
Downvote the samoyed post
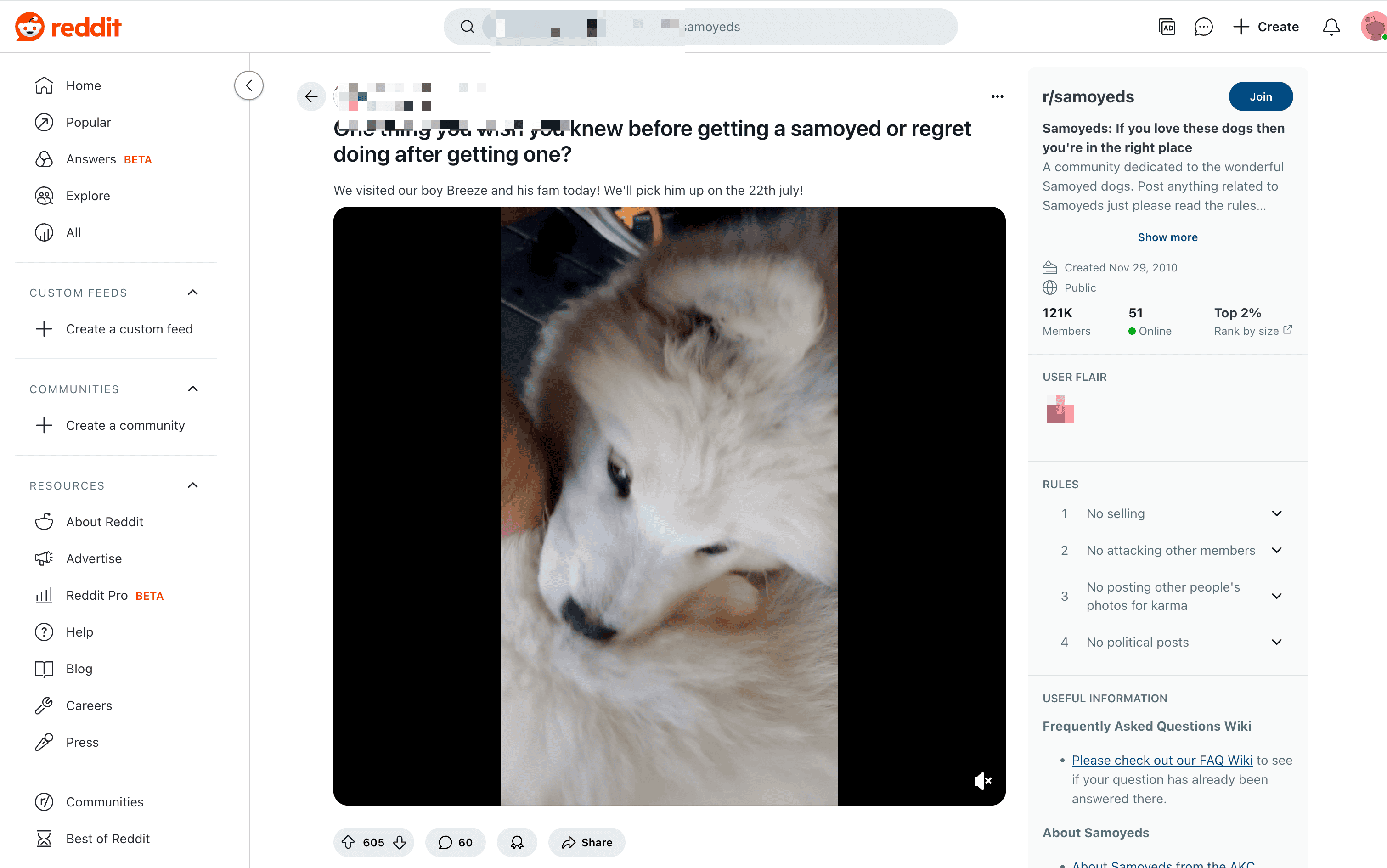pos(400,842)
